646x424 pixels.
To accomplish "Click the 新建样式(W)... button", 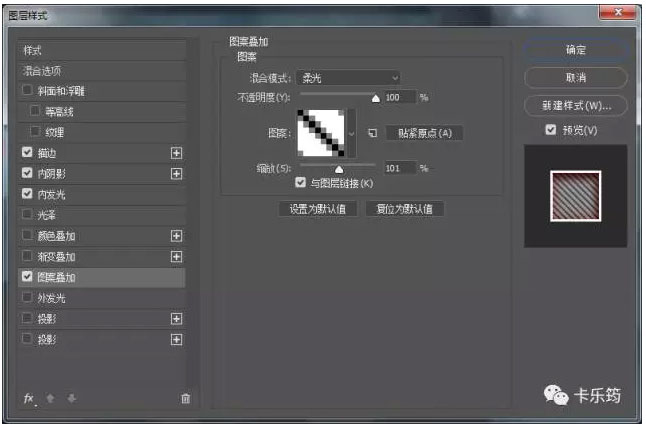I will pyautogui.click(x=576, y=106).
